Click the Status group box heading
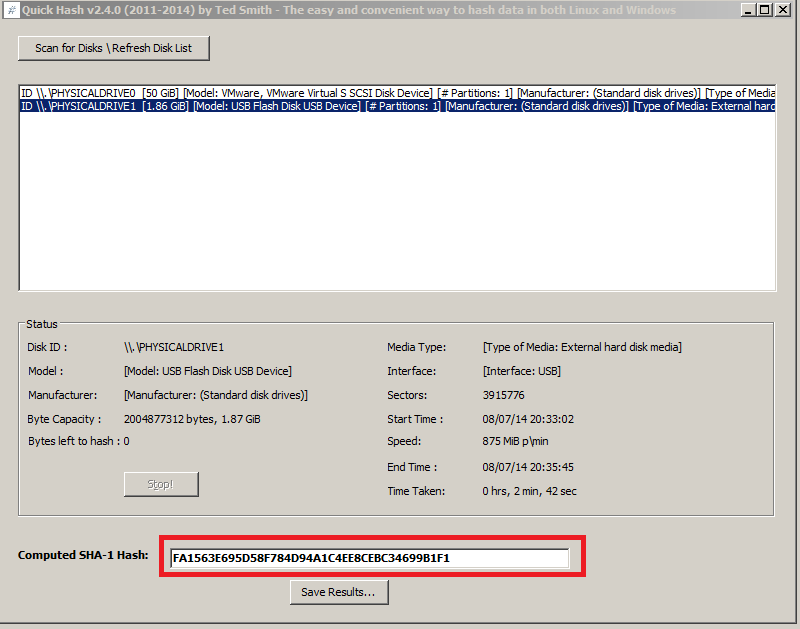The width and height of the screenshot is (800, 629). (42, 324)
